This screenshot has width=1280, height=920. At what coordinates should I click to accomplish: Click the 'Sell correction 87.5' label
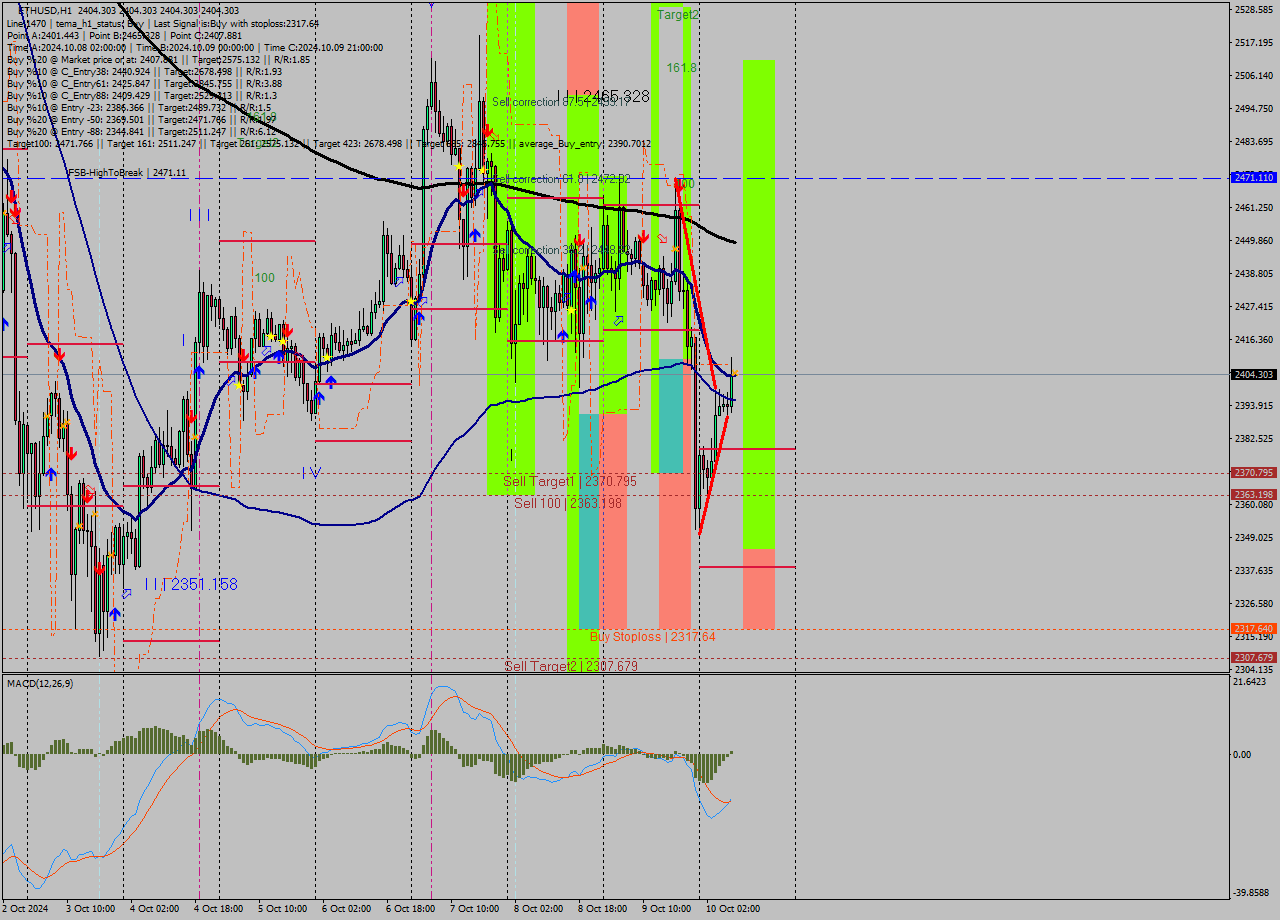(560, 102)
